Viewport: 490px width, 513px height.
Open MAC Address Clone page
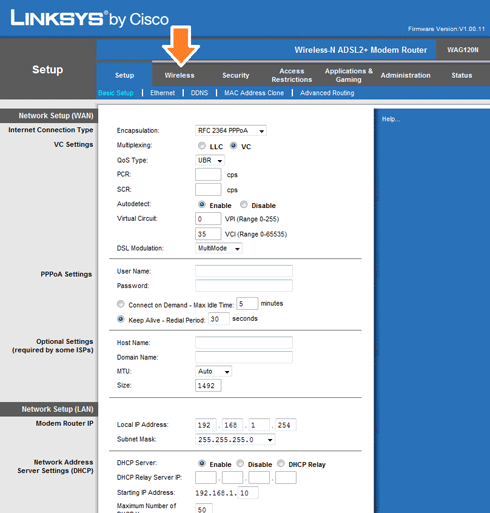[254, 93]
